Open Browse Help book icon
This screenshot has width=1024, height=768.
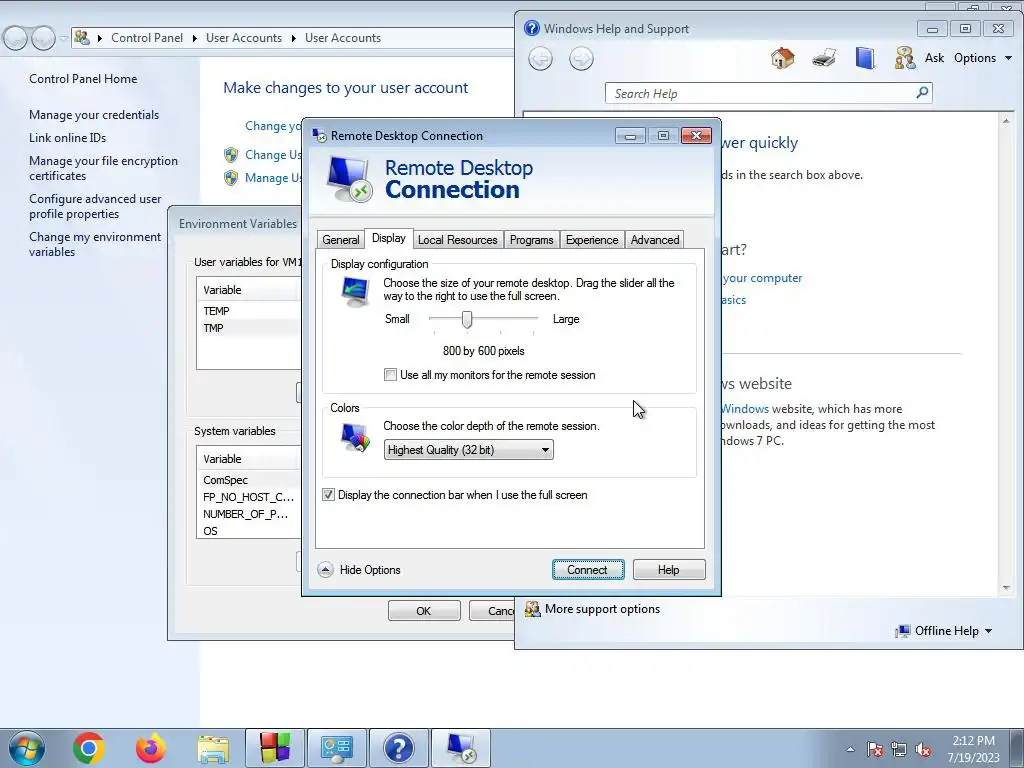tap(865, 58)
